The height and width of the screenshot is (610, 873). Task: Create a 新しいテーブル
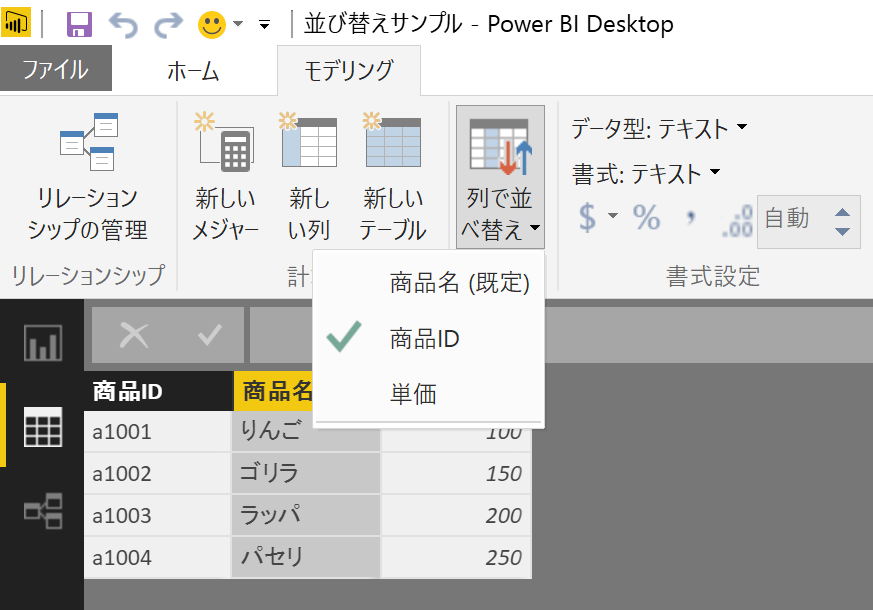(393, 177)
